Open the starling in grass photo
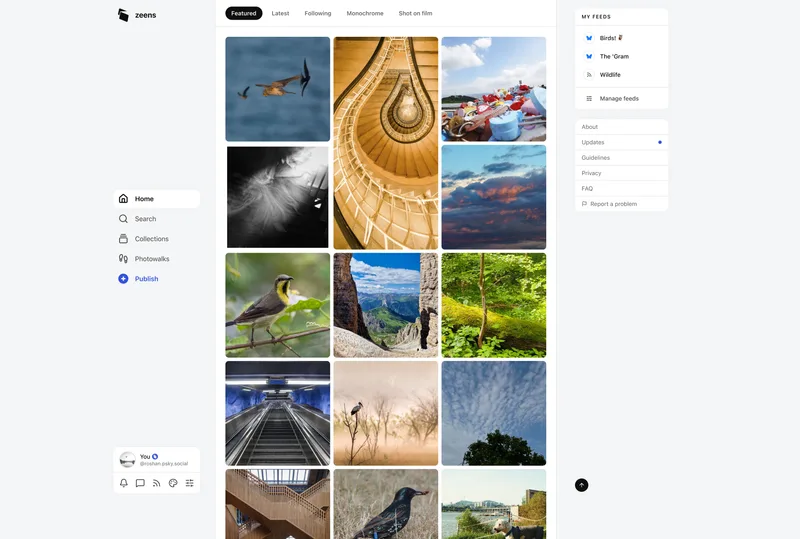 [x=386, y=504]
